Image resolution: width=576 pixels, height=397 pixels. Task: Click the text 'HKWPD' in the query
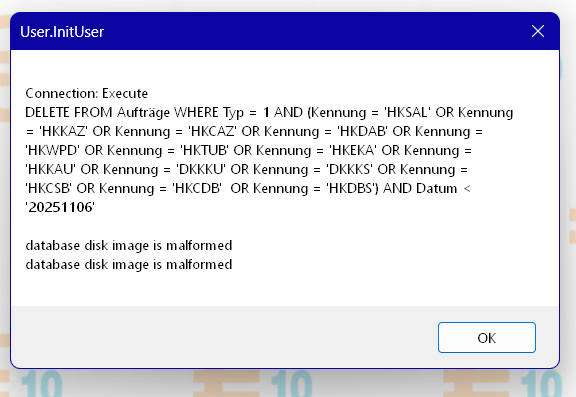click(x=53, y=150)
